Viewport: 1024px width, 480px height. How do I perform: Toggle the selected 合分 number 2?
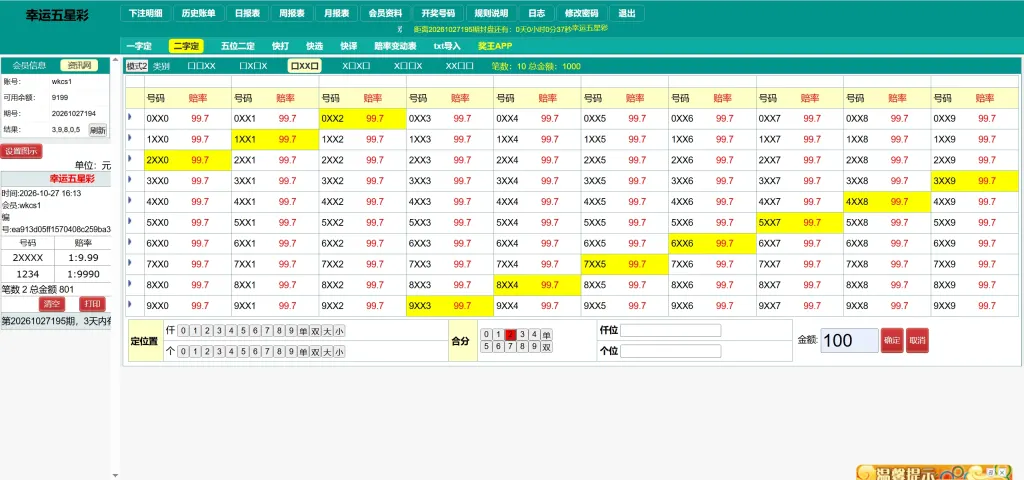point(511,334)
